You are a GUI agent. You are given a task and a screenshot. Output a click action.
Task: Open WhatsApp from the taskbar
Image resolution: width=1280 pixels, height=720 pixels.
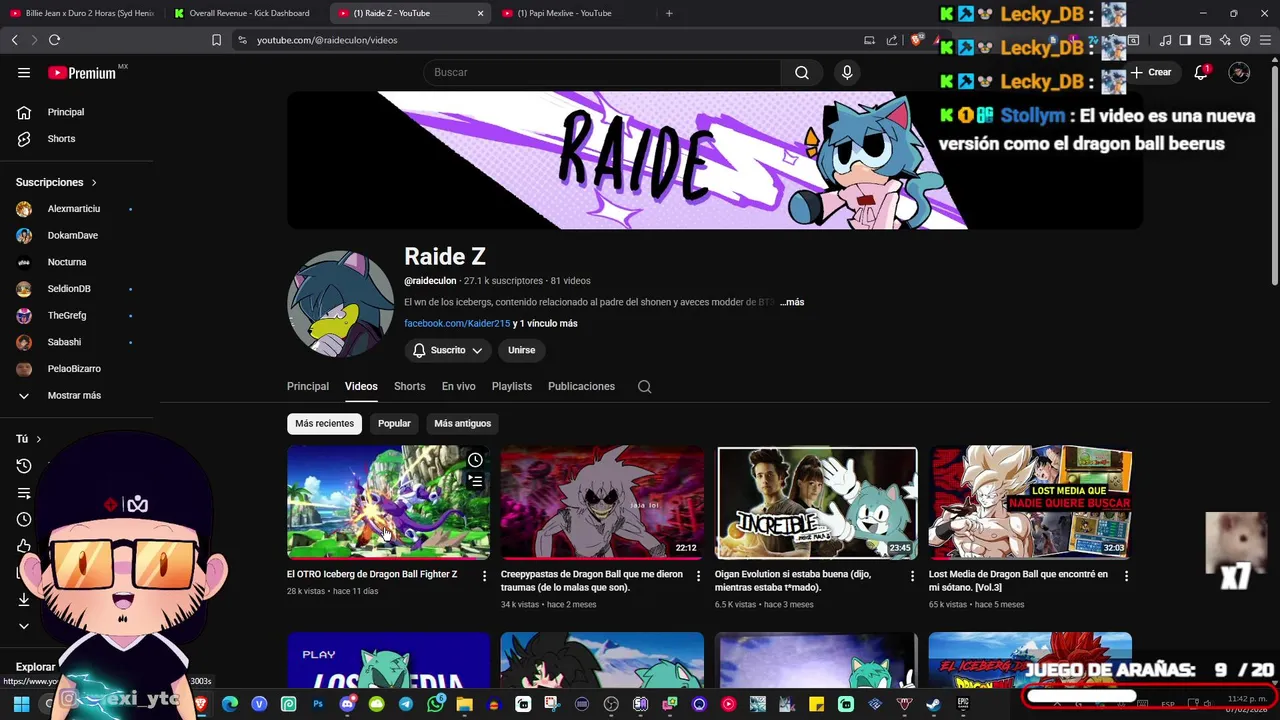[x=435, y=704]
